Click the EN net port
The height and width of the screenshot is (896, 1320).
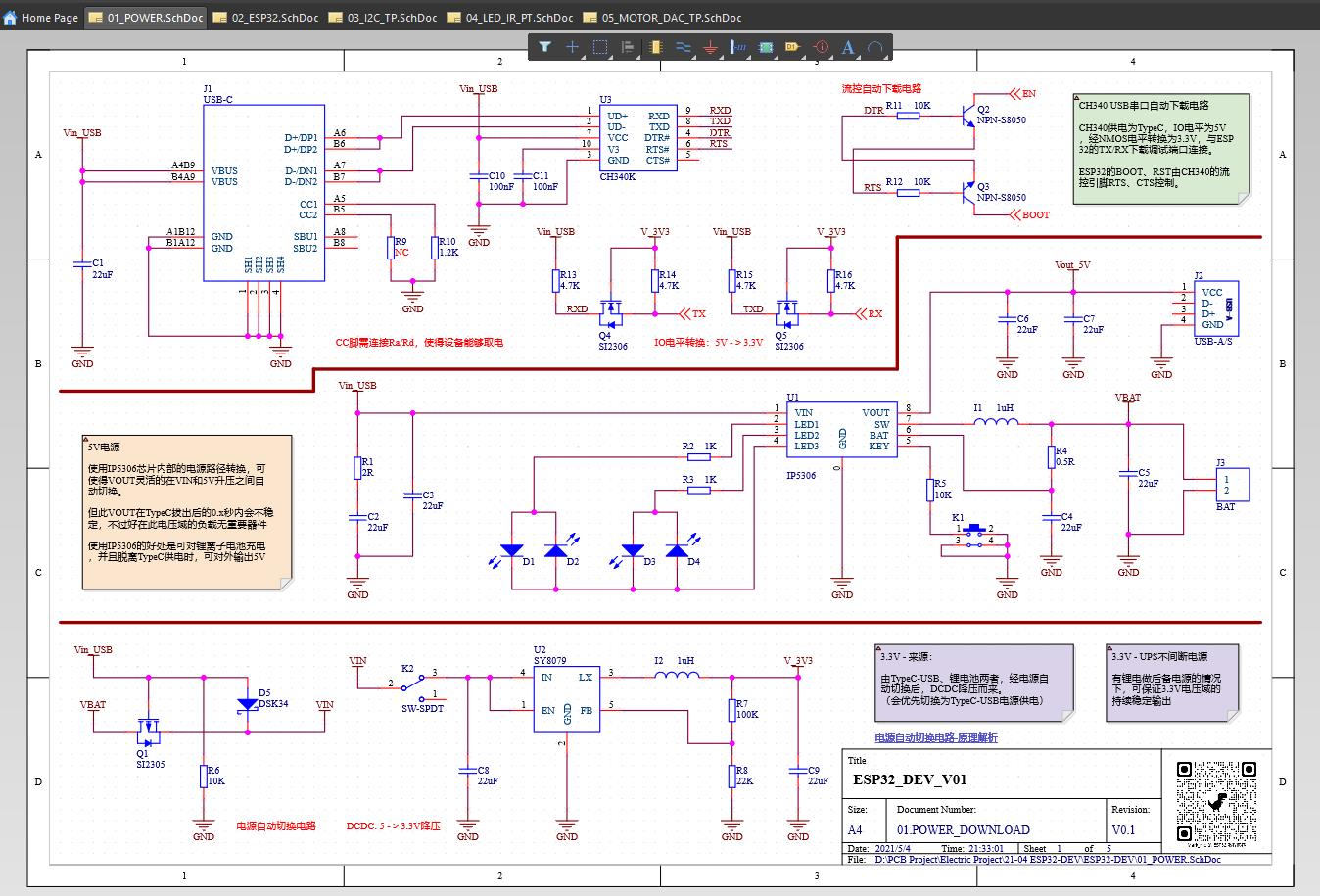point(1022,94)
